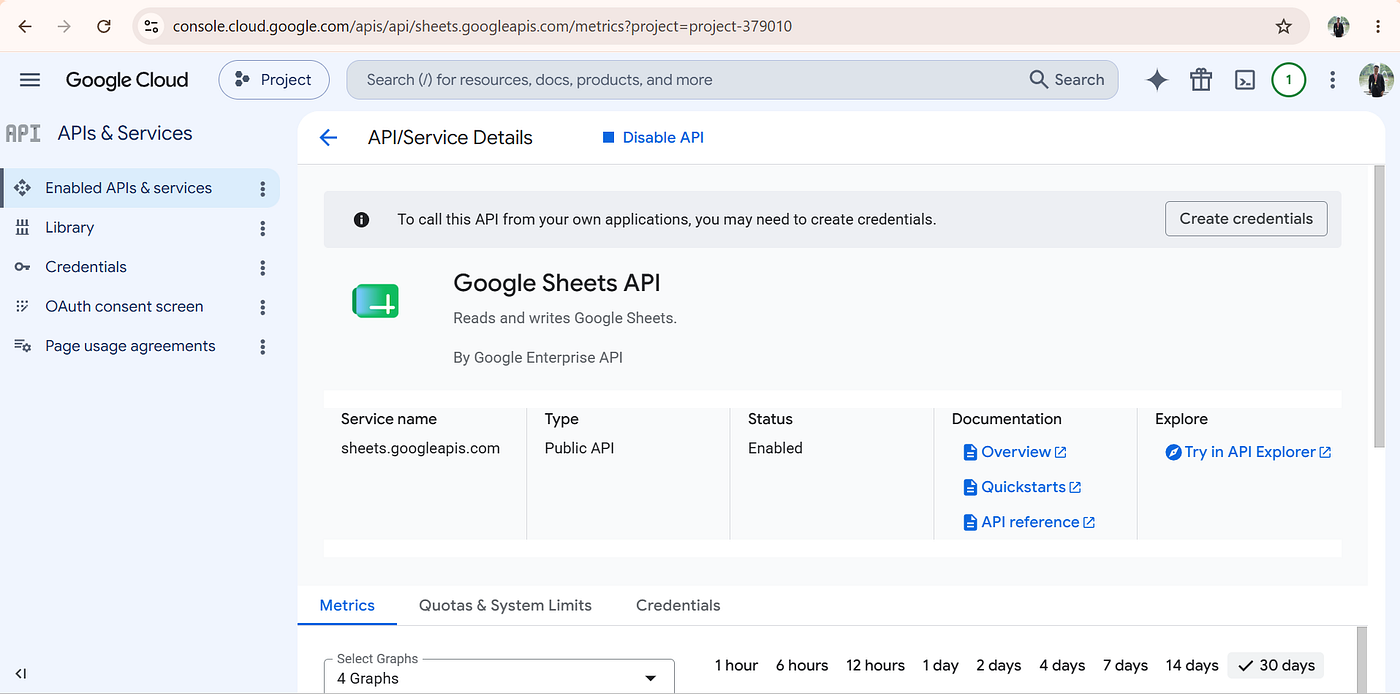Click the Google Sheets API green logo

pos(376,301)
